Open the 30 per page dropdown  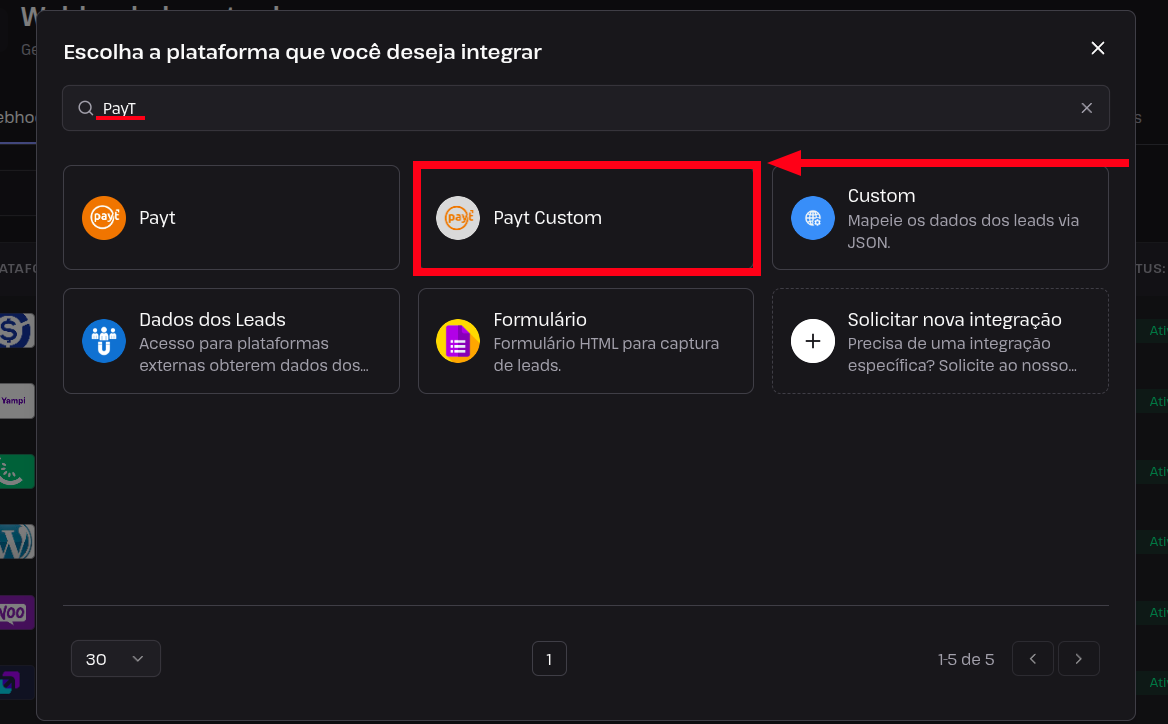coord(115,658)
